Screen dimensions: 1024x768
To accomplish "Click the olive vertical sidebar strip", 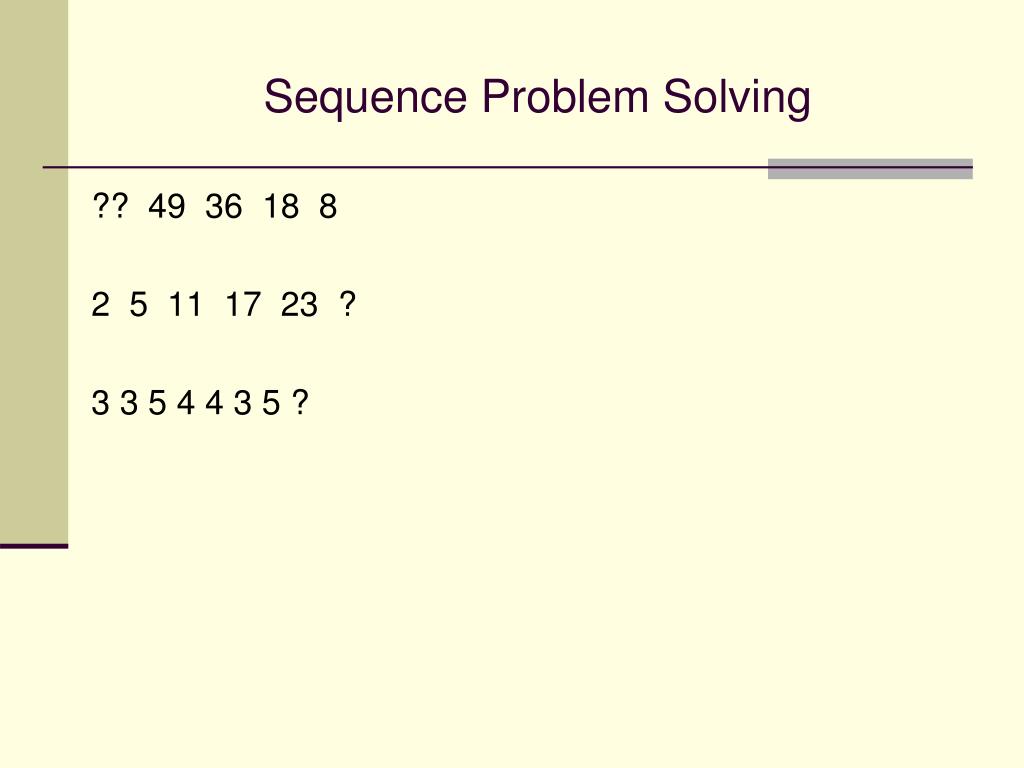I will click(x=34, y=272).
